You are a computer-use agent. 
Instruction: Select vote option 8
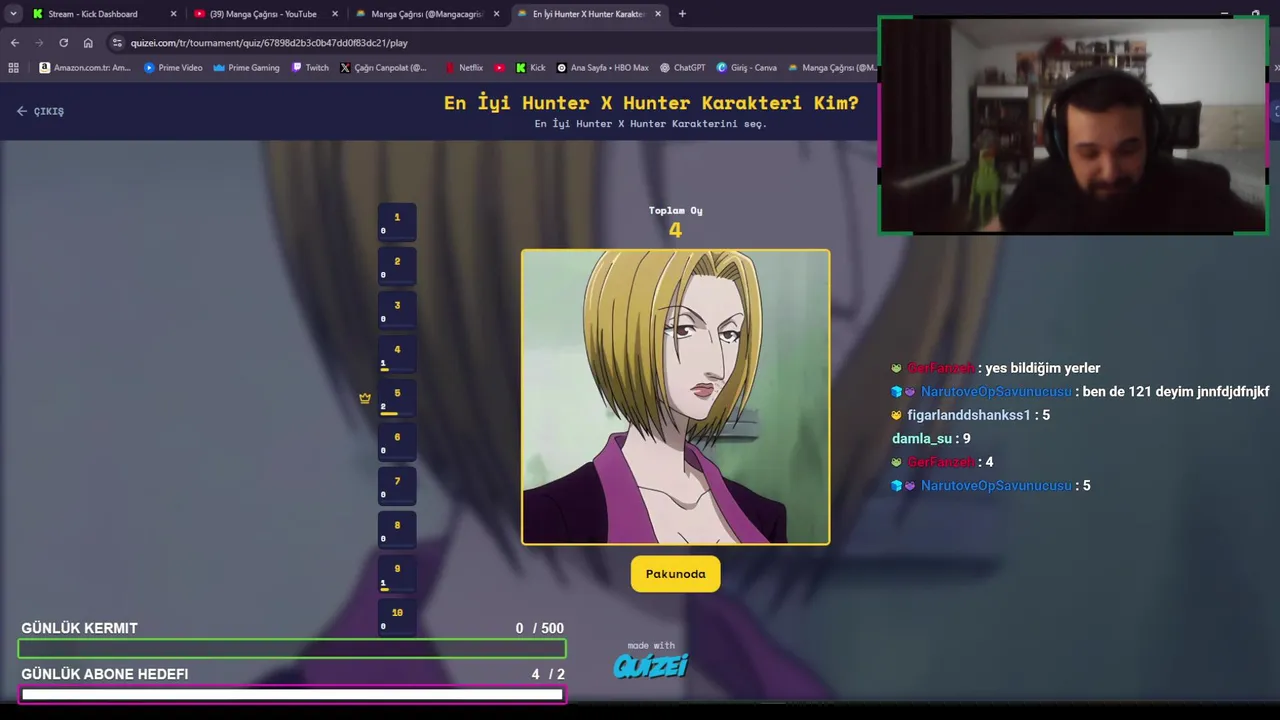(x=397, y=530)
